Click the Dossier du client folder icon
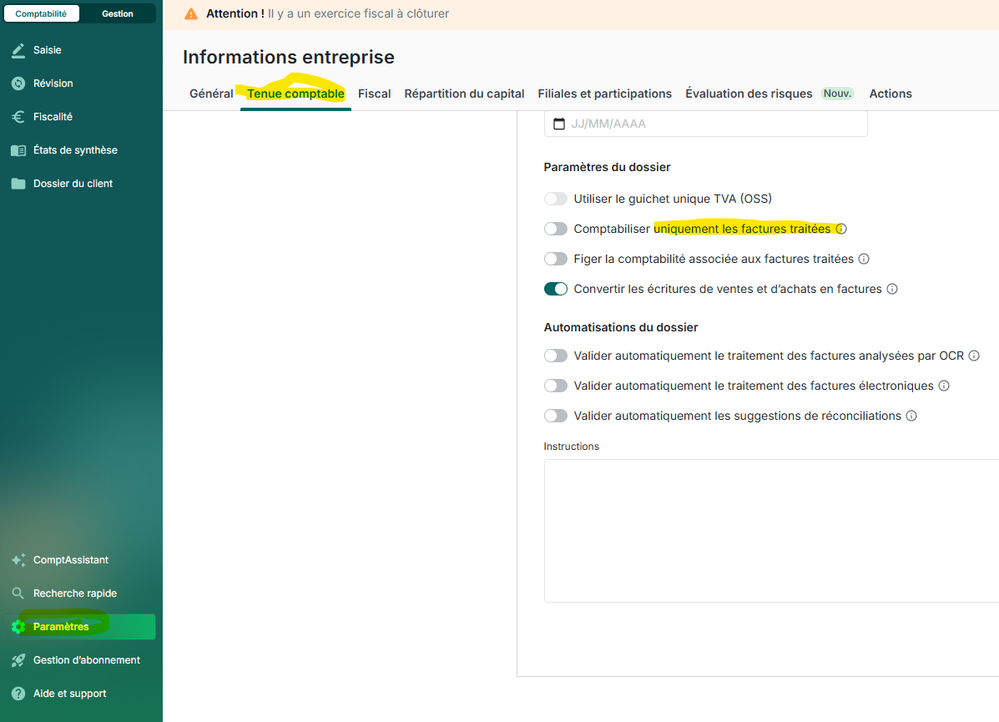This screenshot has width=999, height=722. [18, 184]
